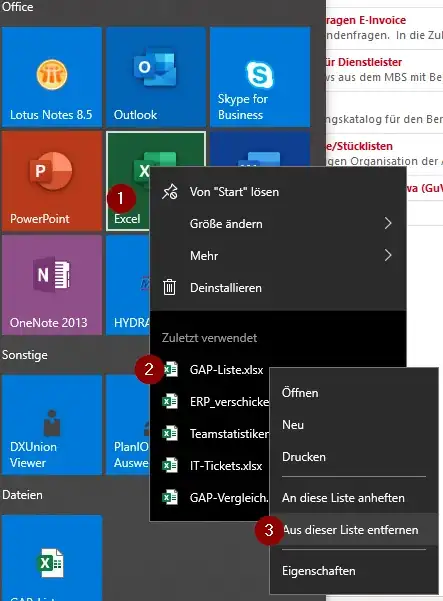
Task: Expand the Größe ändern submenu arrow
Action: (388, 223)
